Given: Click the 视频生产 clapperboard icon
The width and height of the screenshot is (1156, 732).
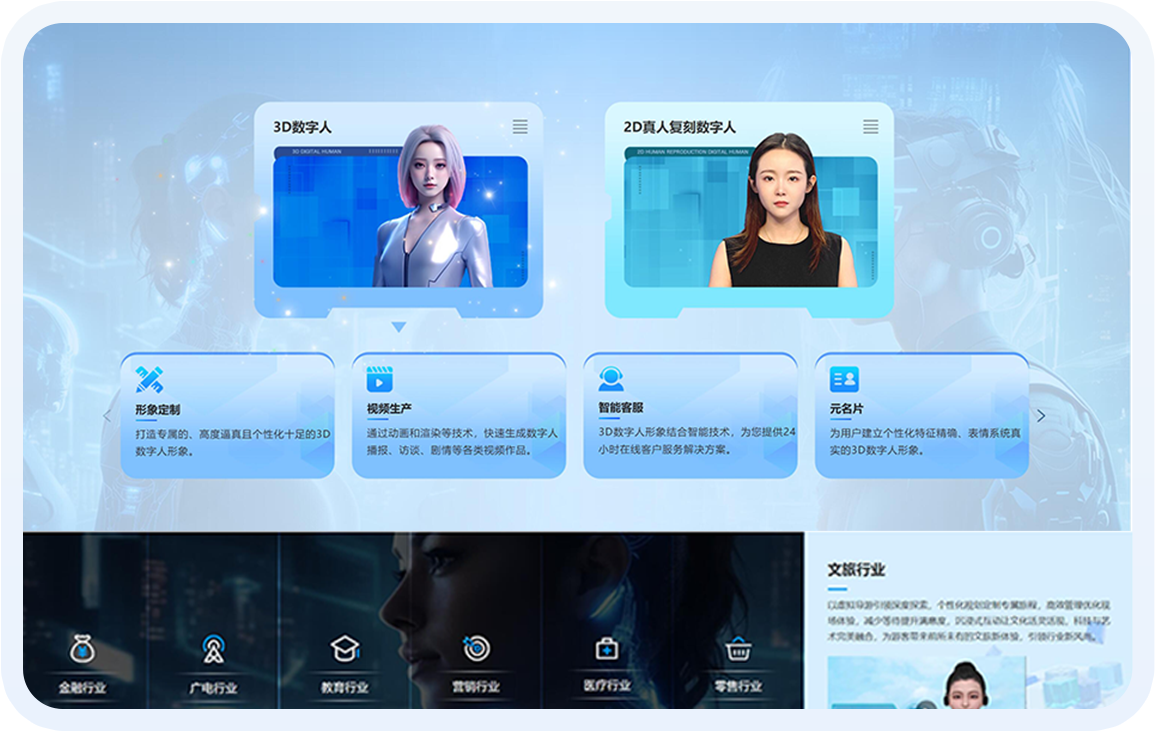Looking at the screenshot, I should pyautogui.click(x=380, y=380).
